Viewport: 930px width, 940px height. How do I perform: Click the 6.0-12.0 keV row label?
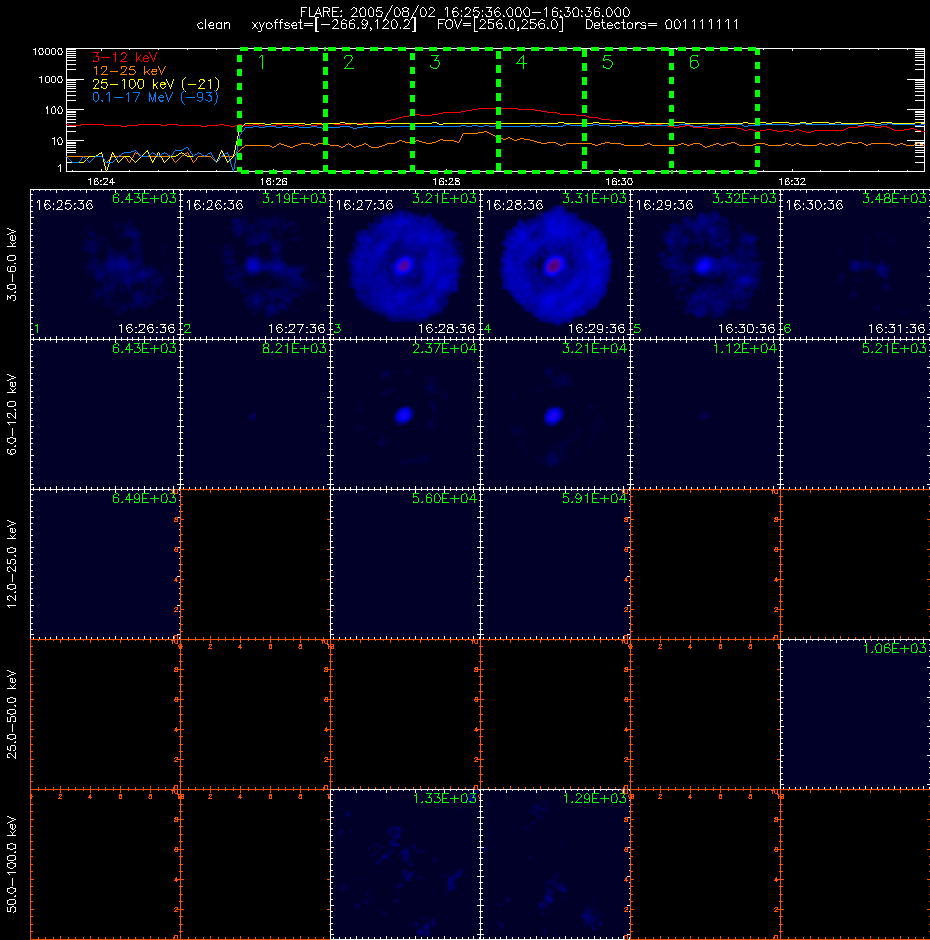pyautogui.click(x=12, y=414)
